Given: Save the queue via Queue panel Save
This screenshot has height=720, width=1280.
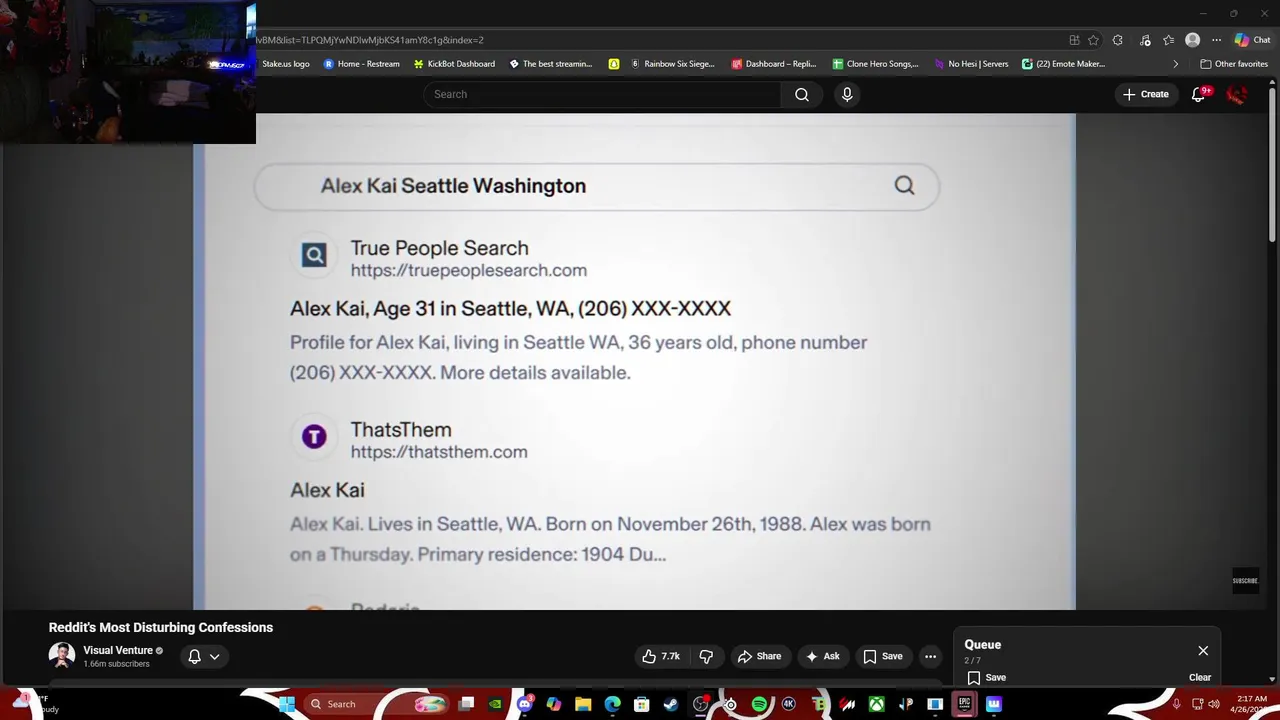Looking at the screenshot, I should pyautogui.click(x=986, y=678).
